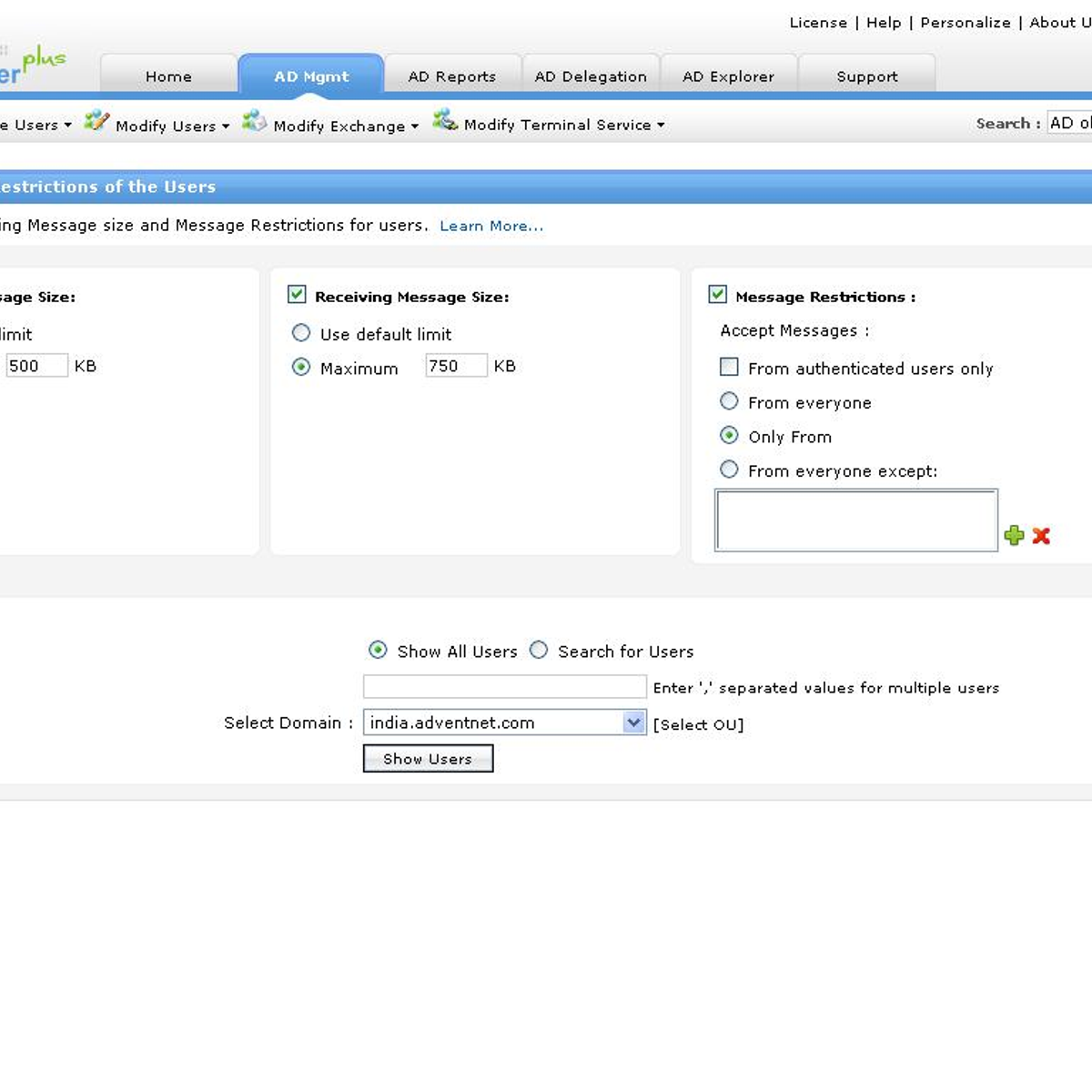The width and height of the screenshot is (1092, 1092).
Task: Uncheck the Receiving Message Size checkbox
Action: tap(297, 294)
